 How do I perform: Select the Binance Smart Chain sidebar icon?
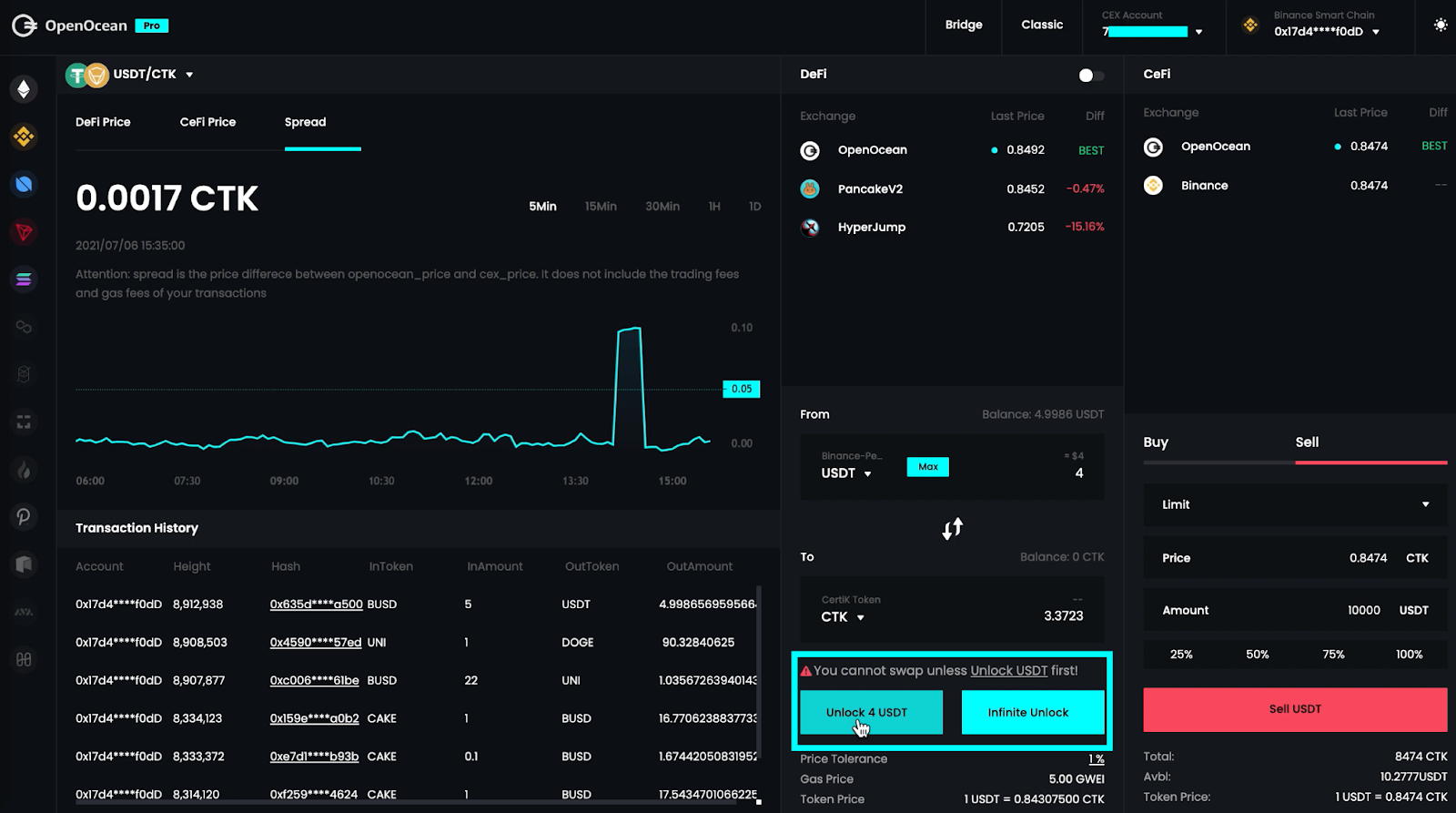[24, 137]
